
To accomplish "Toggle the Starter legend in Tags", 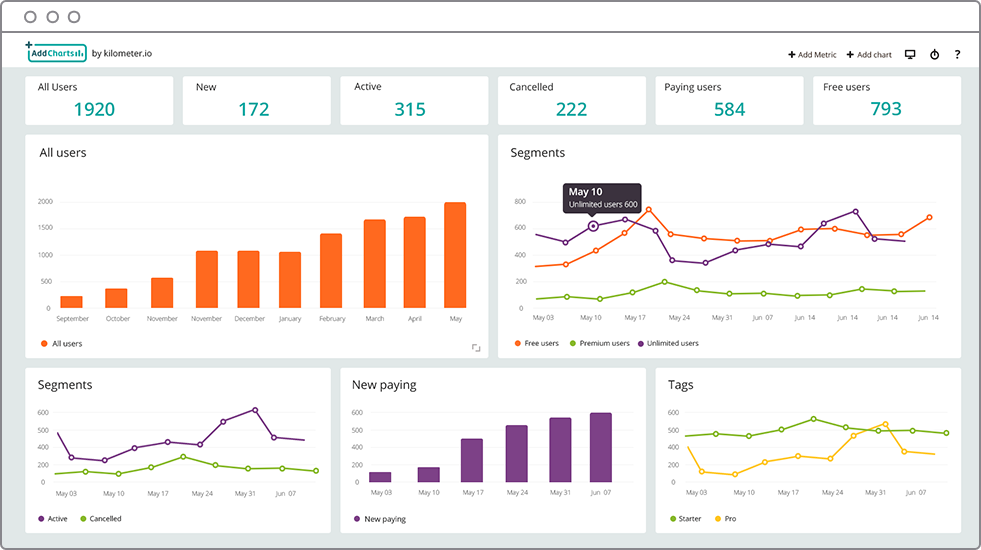I will coord(686,519).
